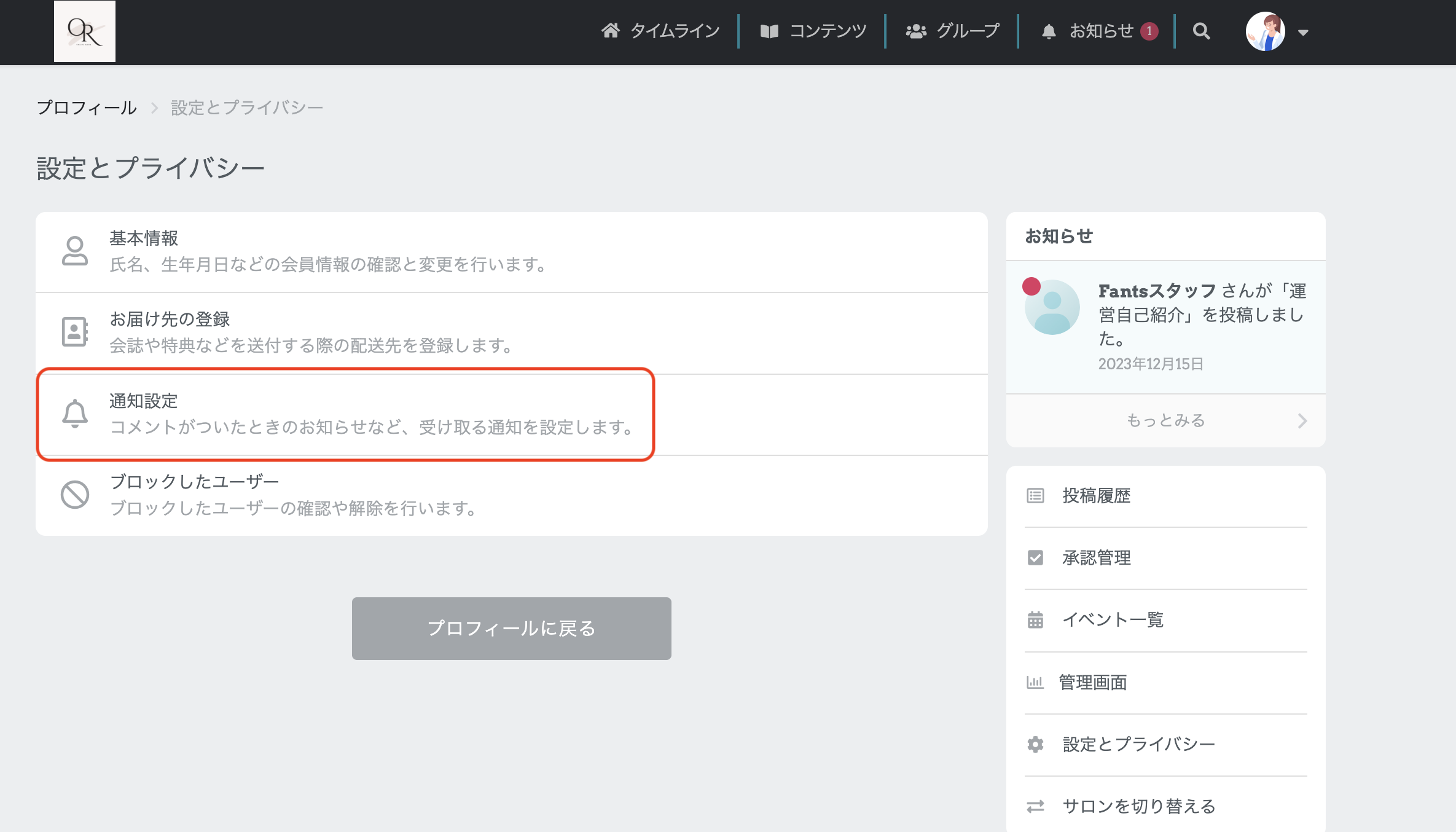The height and width of the screenshot is (832, 1456).
Task: Open the search magnifier icon
Action: [x=1201, y=31]
